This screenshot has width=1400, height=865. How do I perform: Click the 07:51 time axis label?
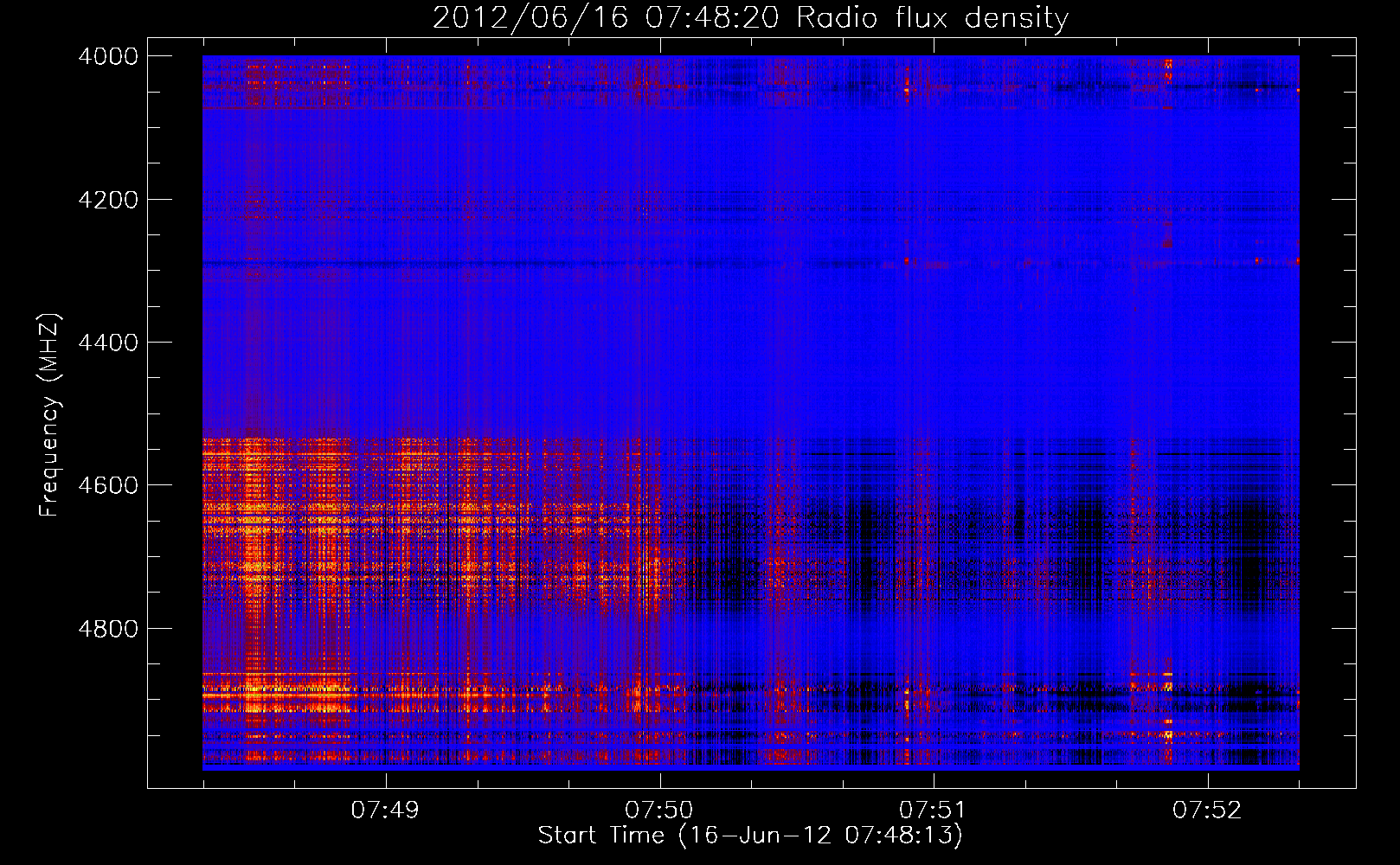(x=933, y=811)
